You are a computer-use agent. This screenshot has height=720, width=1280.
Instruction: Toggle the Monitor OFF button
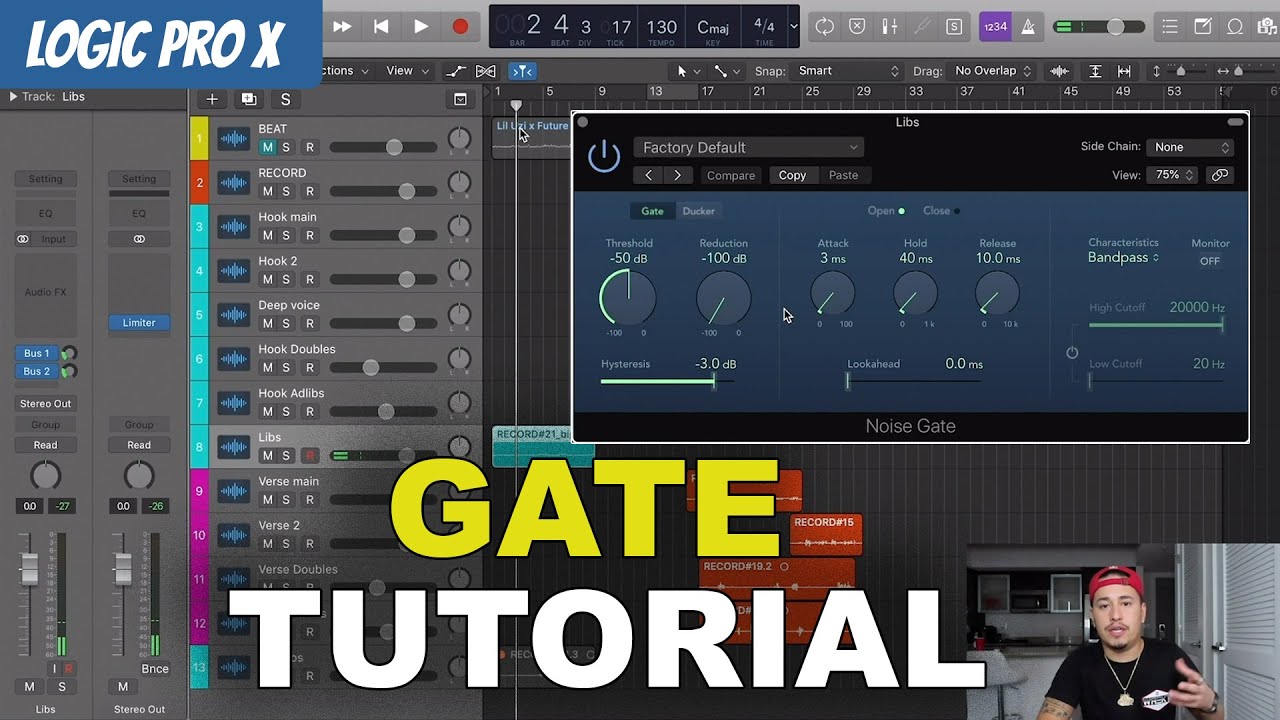1210,261
